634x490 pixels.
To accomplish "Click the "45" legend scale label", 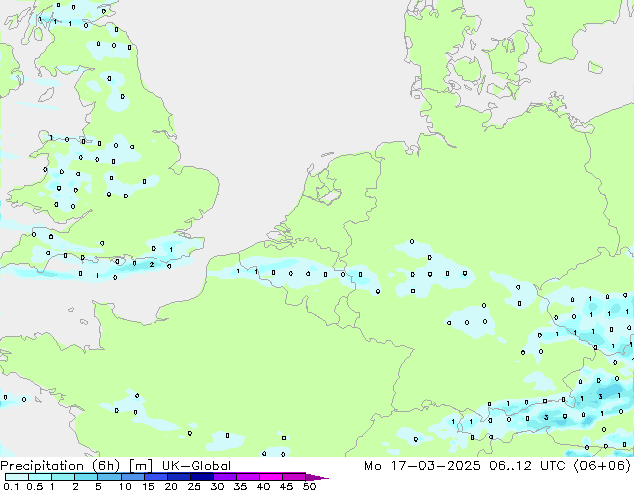I will pos(286,486).
